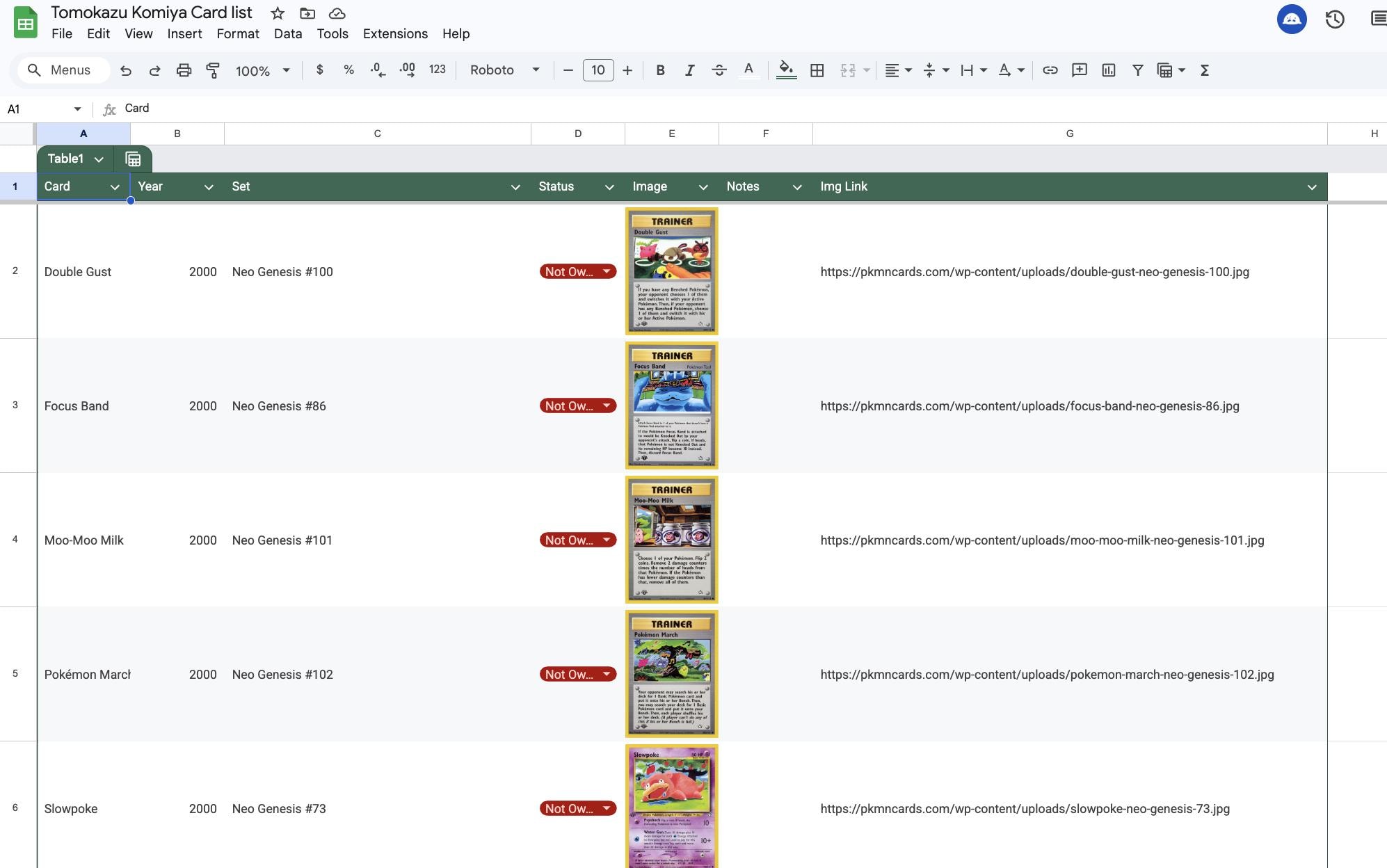Open the functions sigma menu
Screen dimensions: 1387x868
(x=1205, y=70)
